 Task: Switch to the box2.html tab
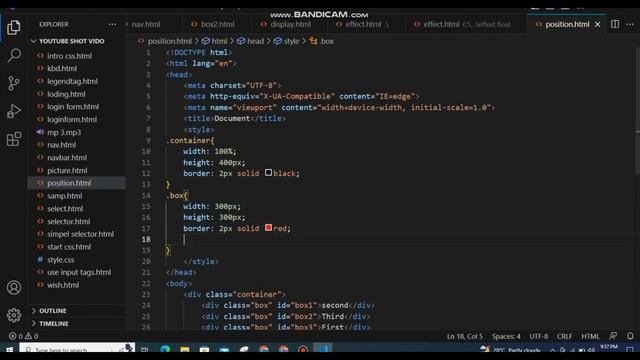click(217, 24)
